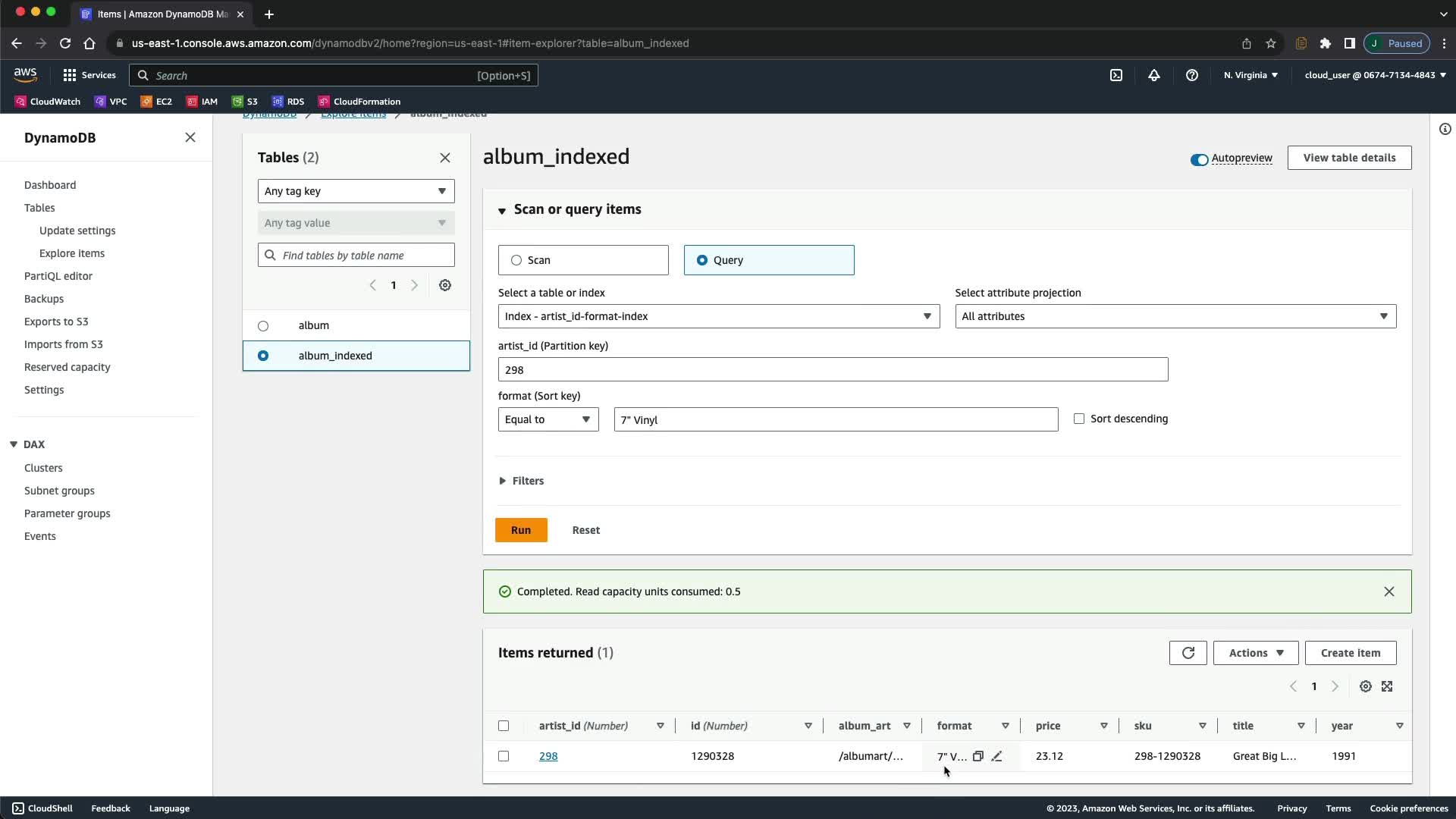
Task: Open the AWS help question-mark icon
Action: [x=1191, y=75]
